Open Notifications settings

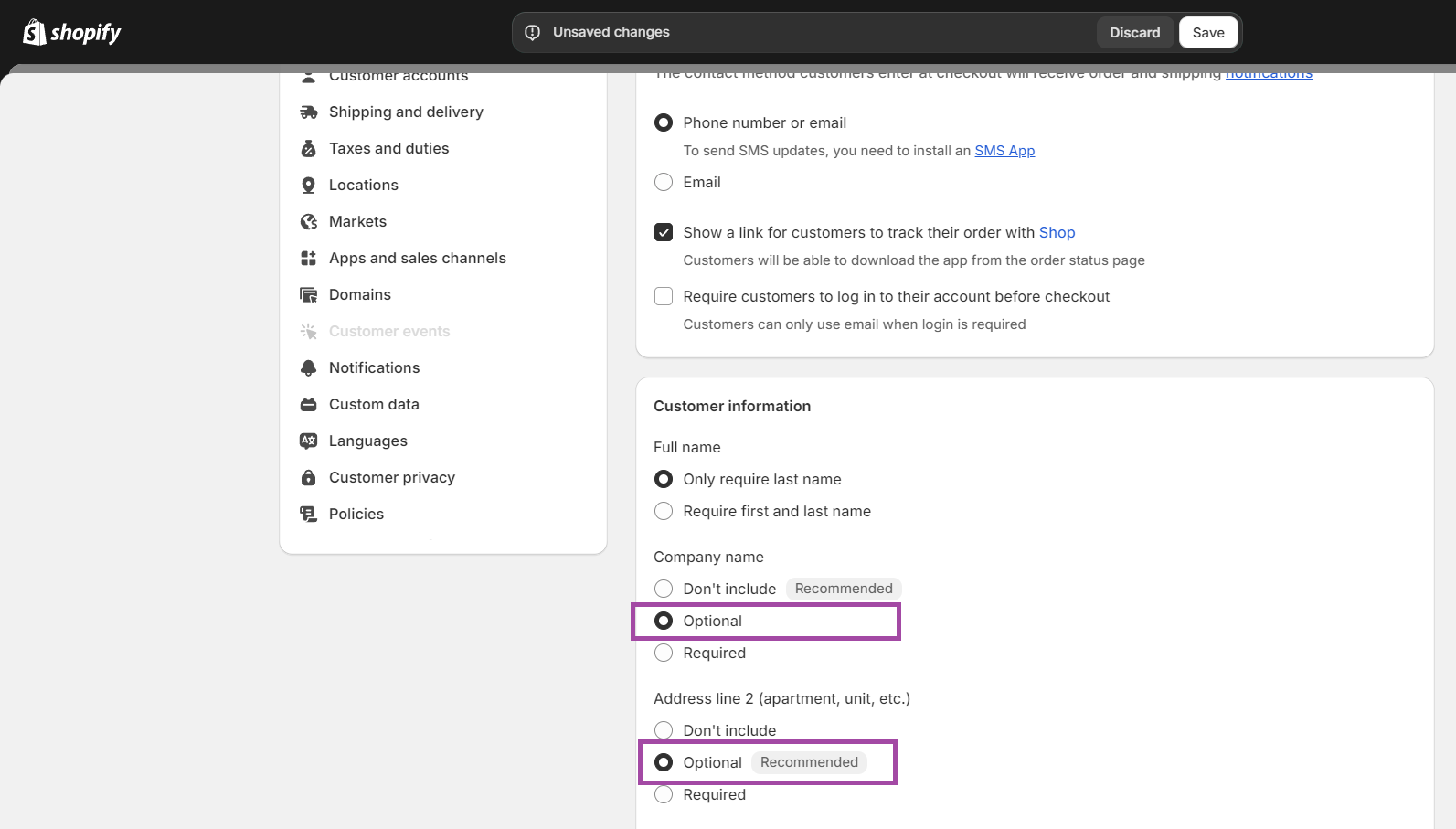click(374, 368)
